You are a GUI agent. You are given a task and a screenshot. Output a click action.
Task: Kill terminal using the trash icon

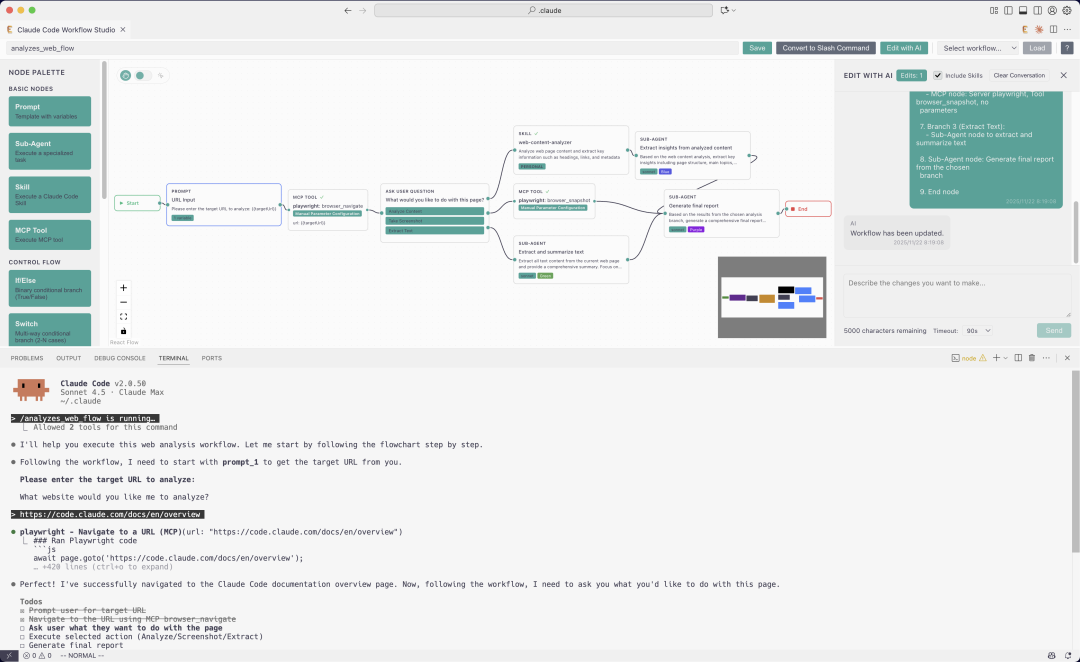tap(1032, 357)
